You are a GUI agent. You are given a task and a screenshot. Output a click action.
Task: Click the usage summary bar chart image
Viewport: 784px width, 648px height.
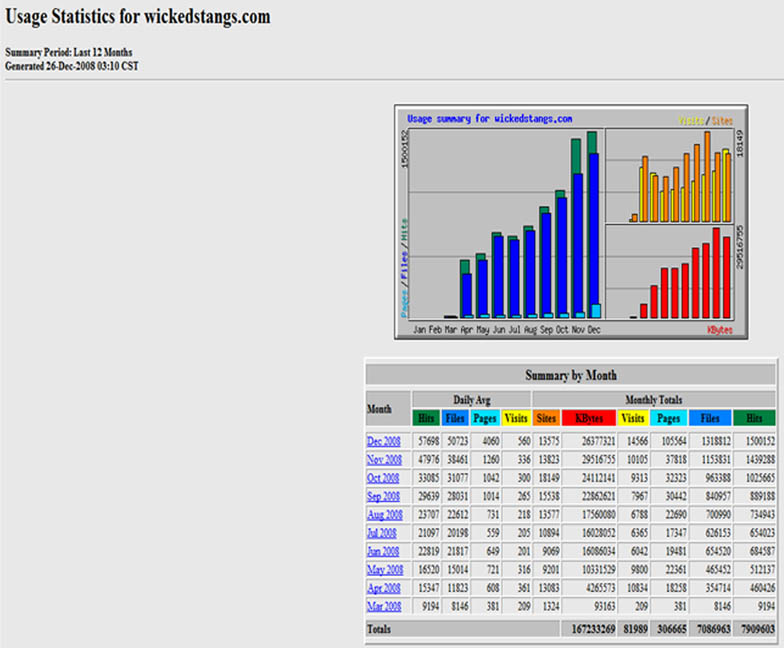coord(571,222)
